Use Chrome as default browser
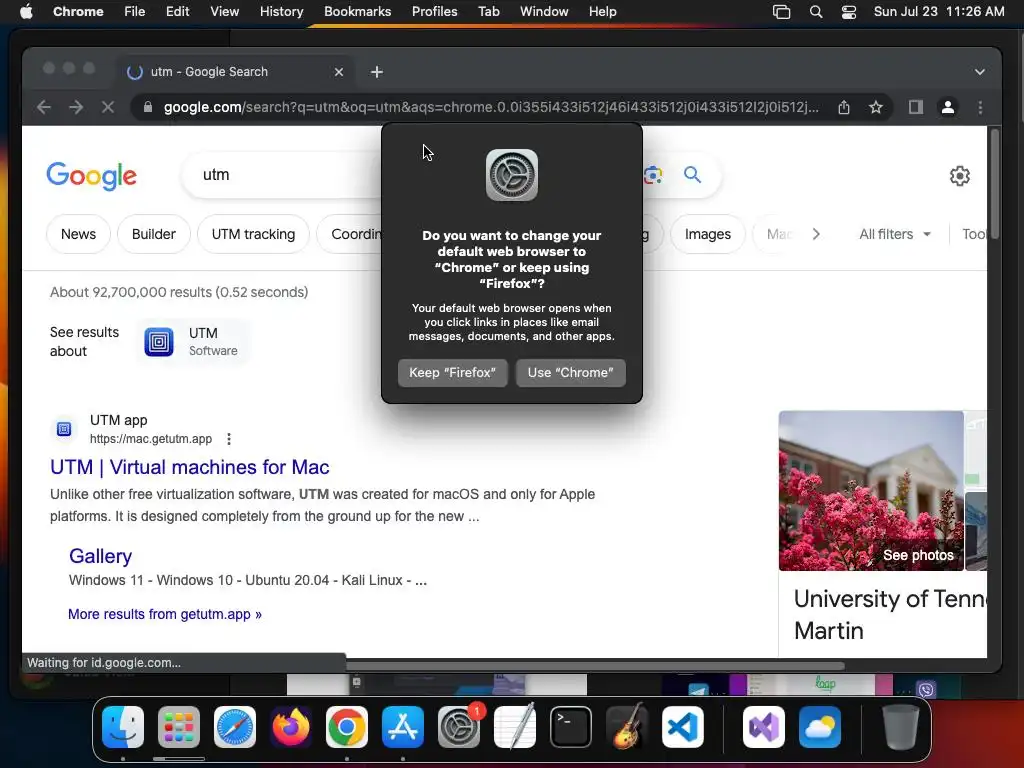Image resolution: width=1024 pixels, height=768 pixels. [571, 372]
